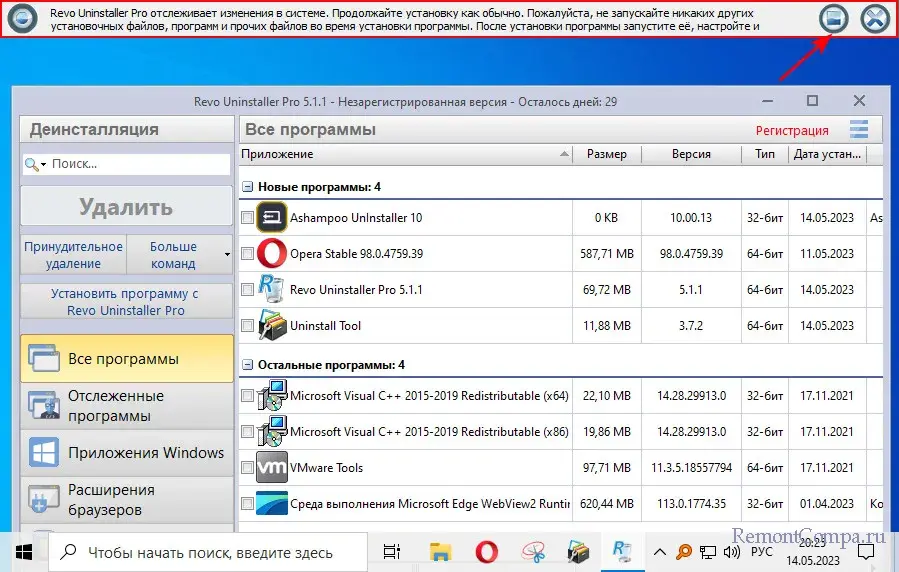Open Opera browser from the Windows taskbar
The width and height of the screenshot is (899, 572).
[486, 551]
